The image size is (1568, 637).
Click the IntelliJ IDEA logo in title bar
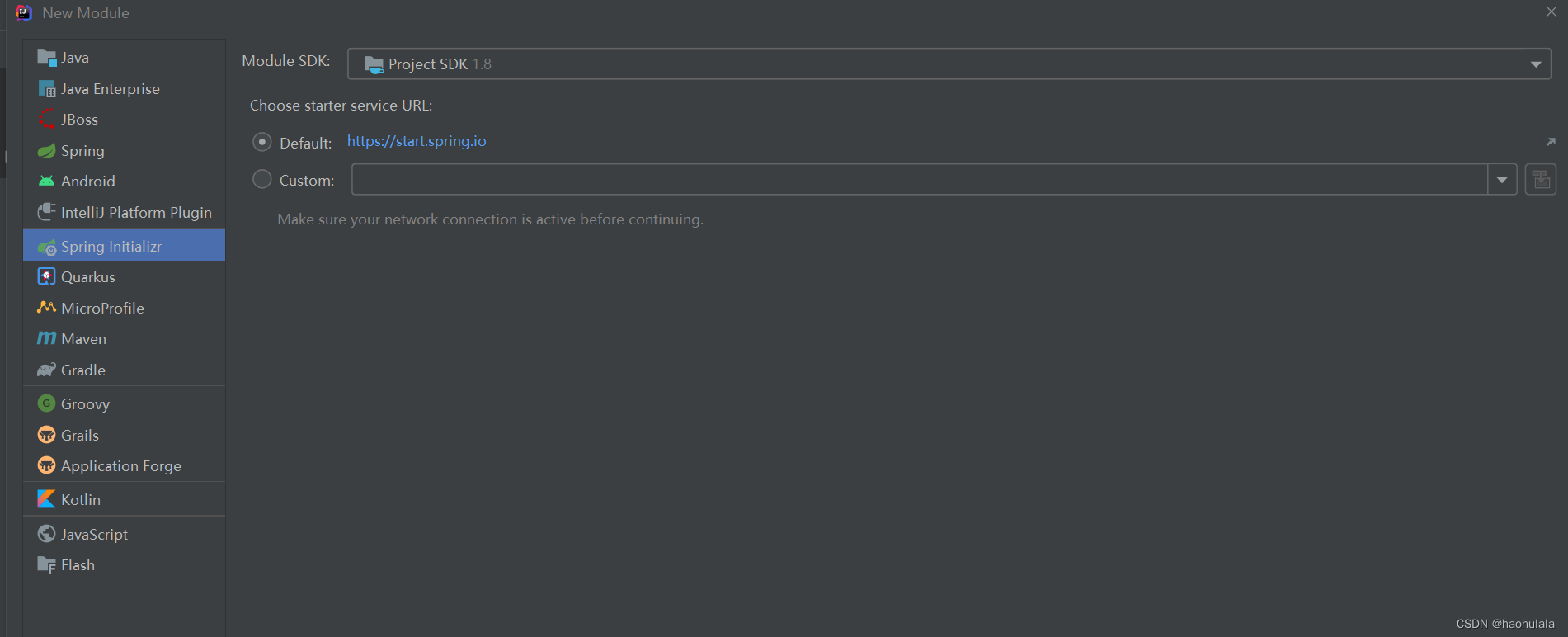(24, 12)
